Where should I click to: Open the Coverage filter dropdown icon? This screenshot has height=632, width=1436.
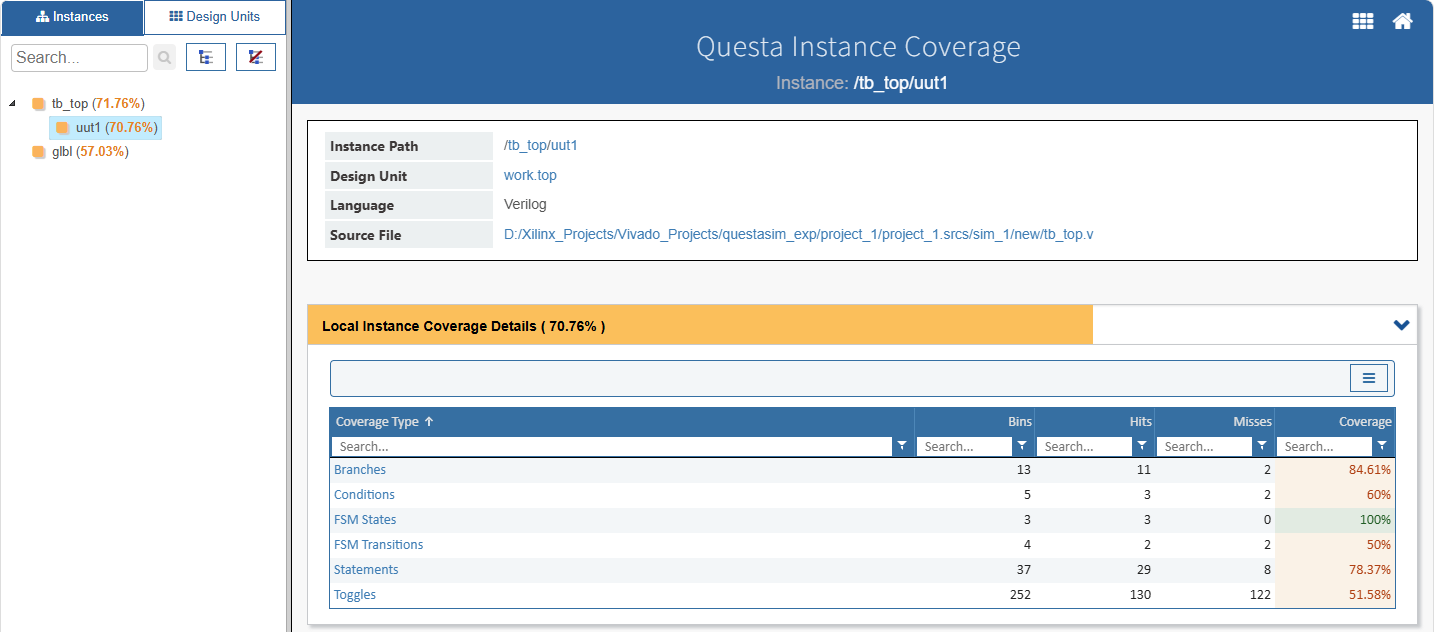tap(1382, 447)
